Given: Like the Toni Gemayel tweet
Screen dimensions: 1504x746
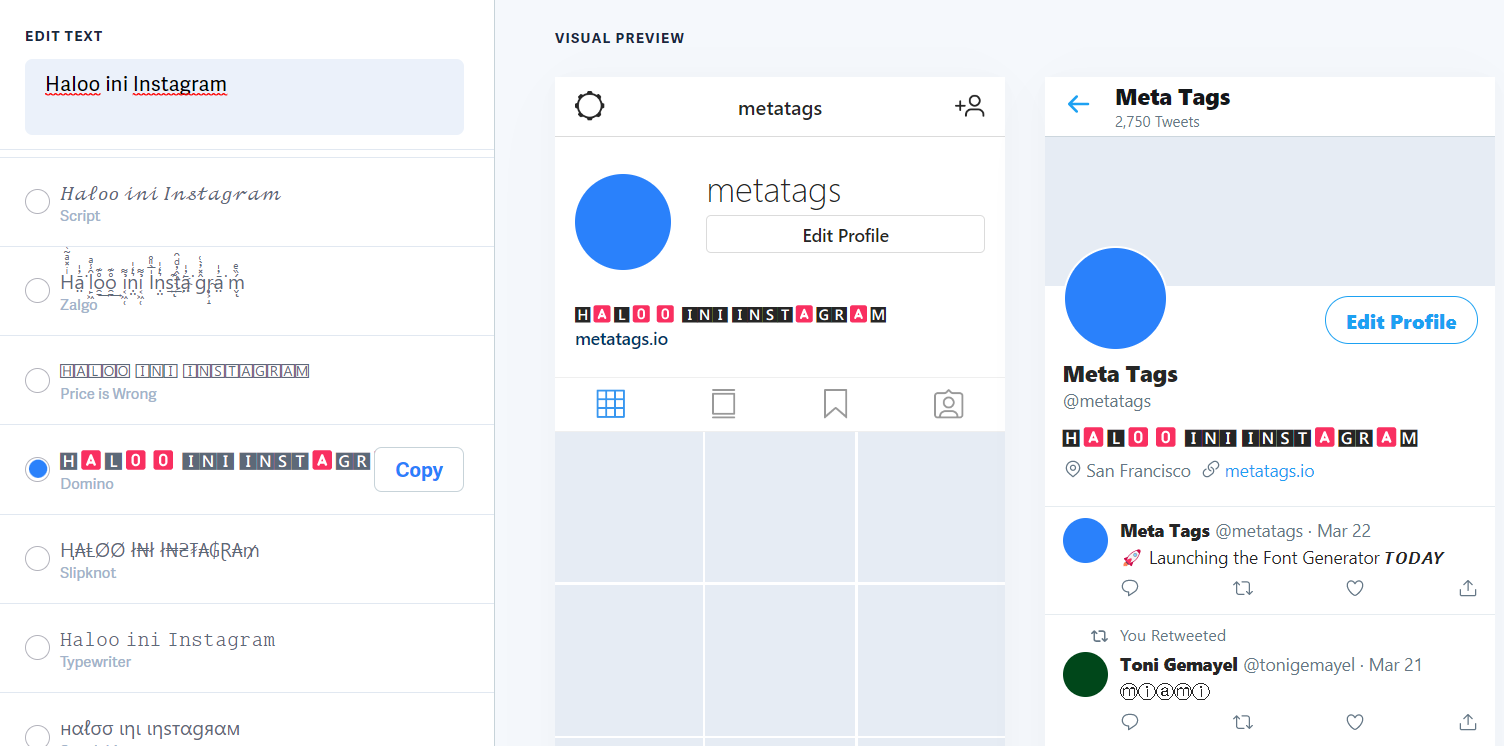Looking at the screenshot, I should 1355,722.
